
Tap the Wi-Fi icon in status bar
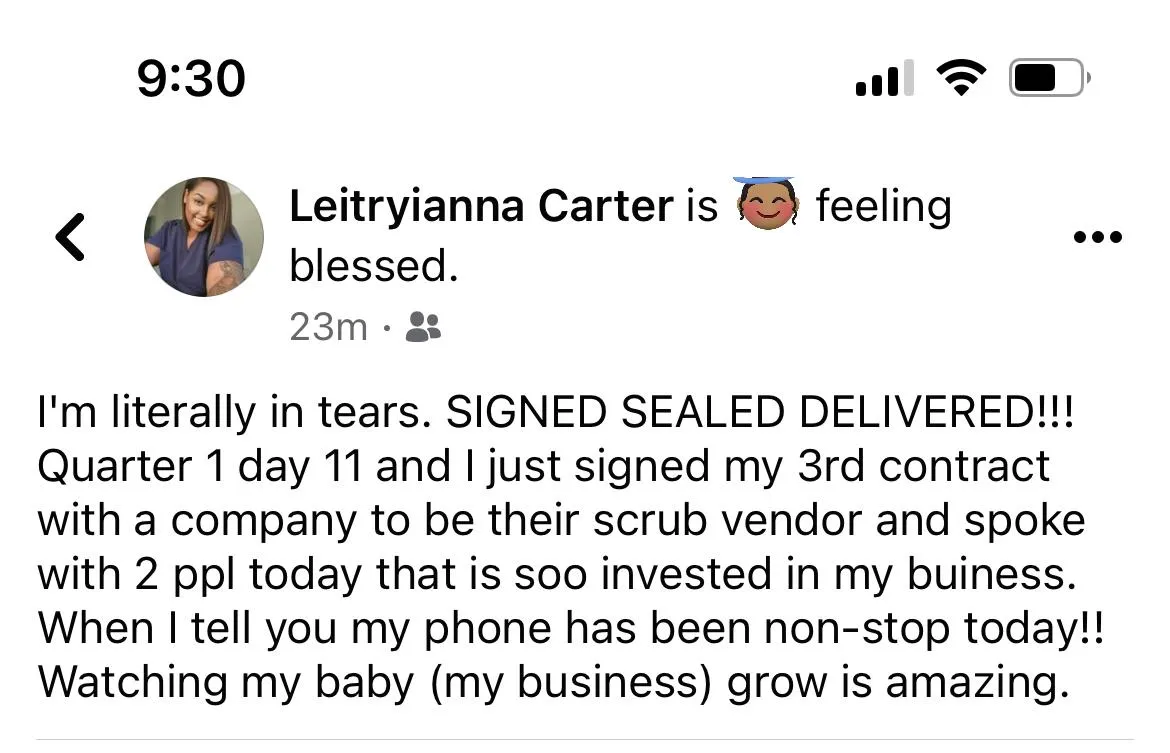(x=960, y=78)
